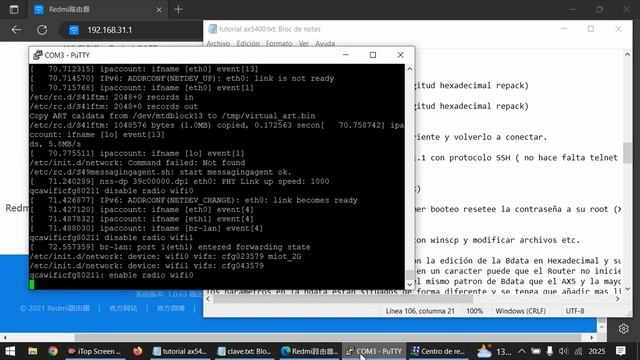640x360 pixels.
Task: Open the settings gear in Edge sidebar
Action: tap(623, 329)
